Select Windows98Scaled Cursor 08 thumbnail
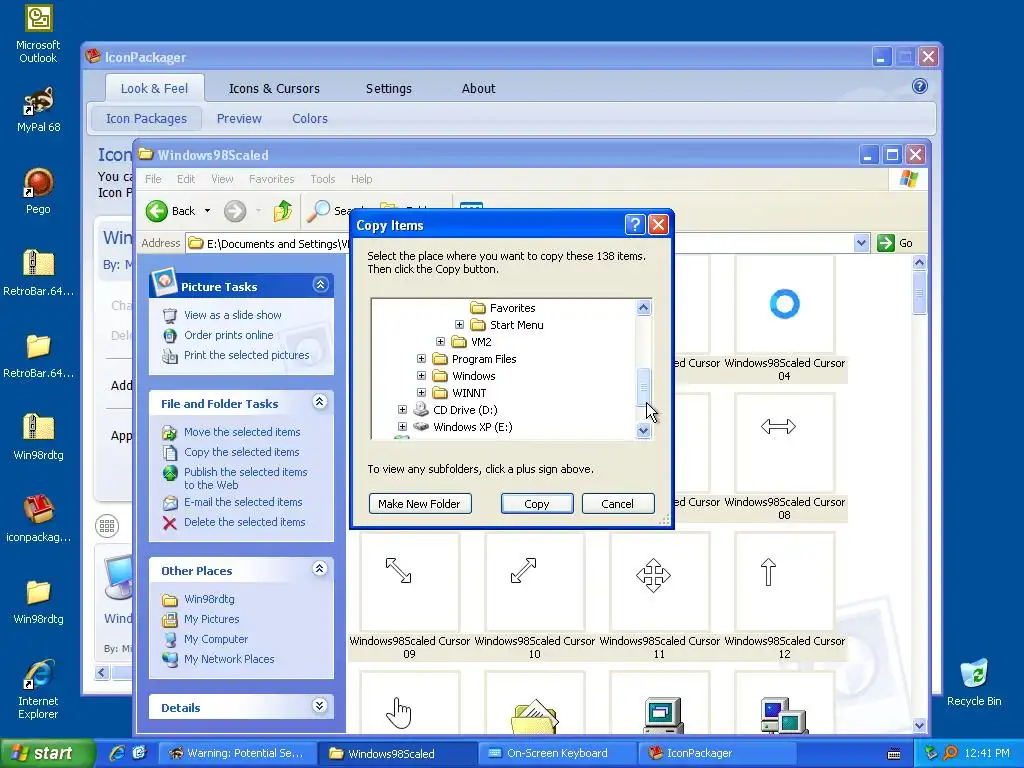This screenshot has width=1024, height=768. coord(784,443)
